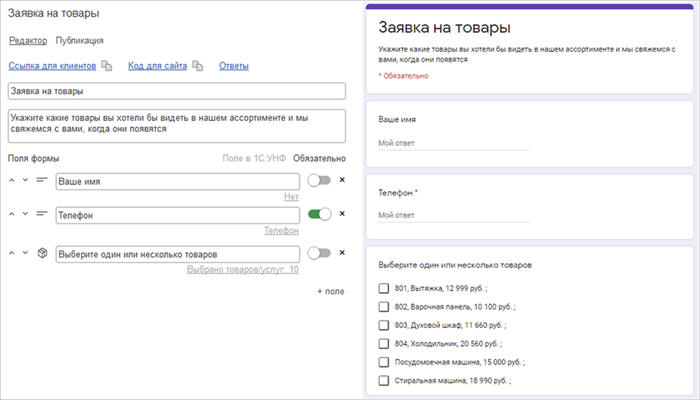This screenshot has height=400, width=700.
Task: Turn off required toggle for Телефон
Action: click(319, 214)
